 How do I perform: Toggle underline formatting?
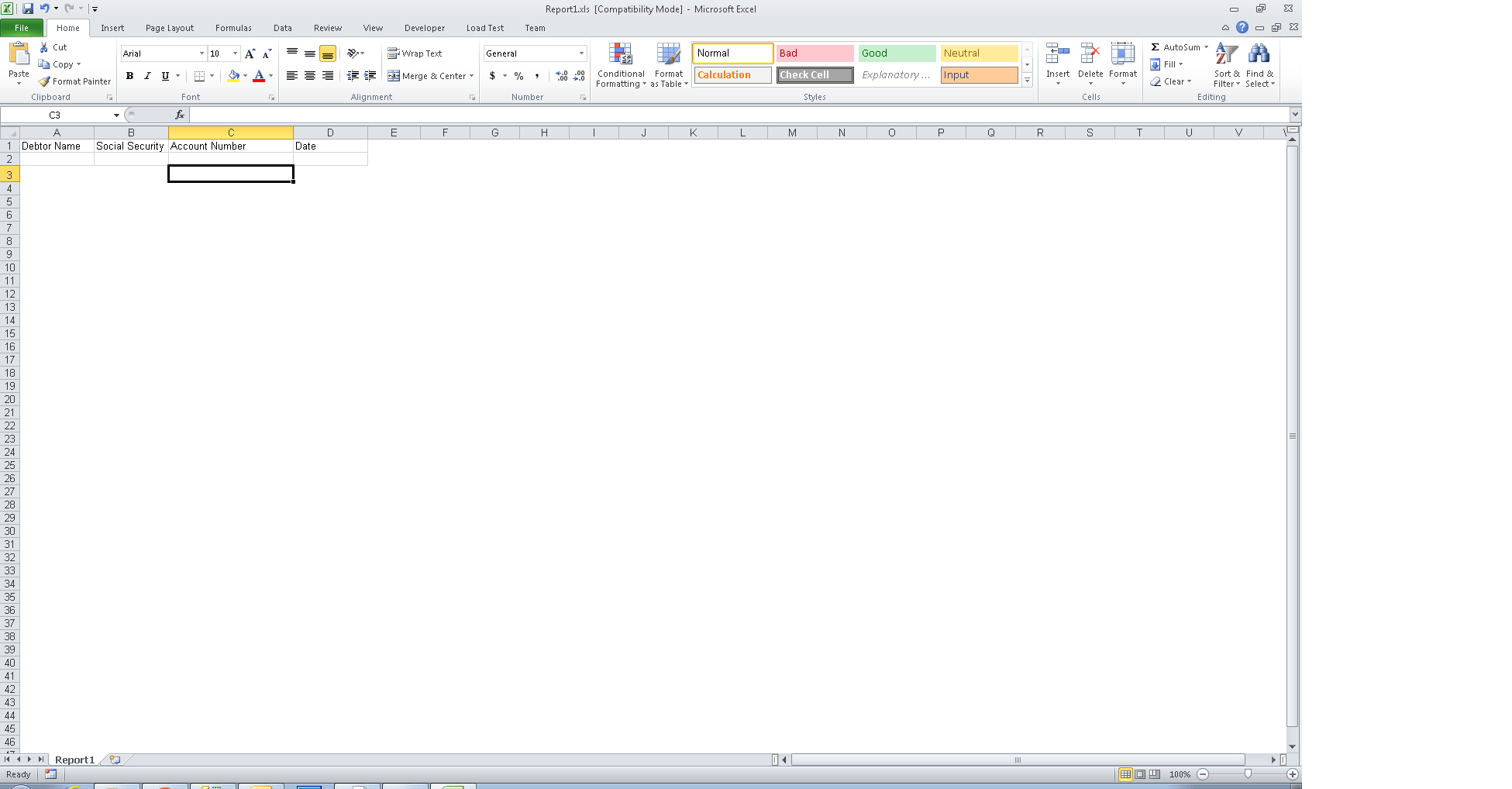pyautogui.click(x=164, y=76)
